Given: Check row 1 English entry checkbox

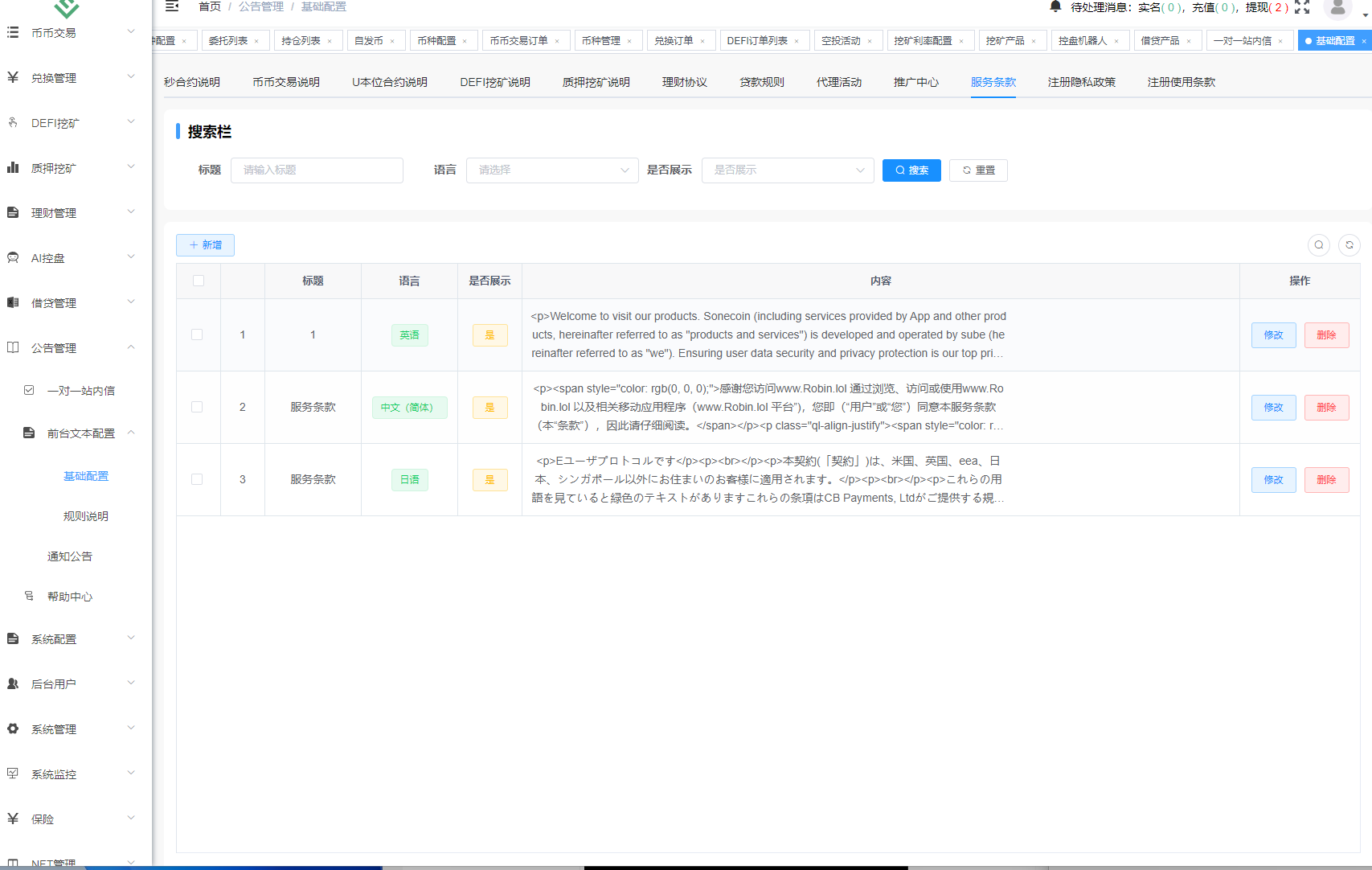Looking at the screenshot, I should pyautogui.click(x=197, y=334).
